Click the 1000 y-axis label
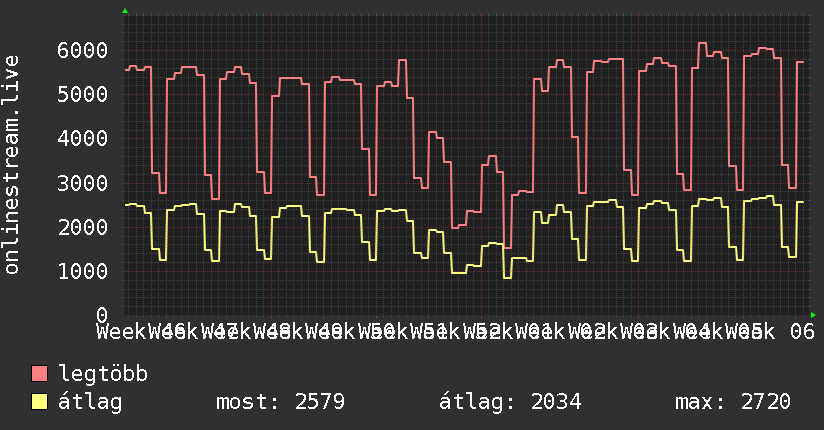This screenshot has width=824, height=430. (x=83, y=272)
